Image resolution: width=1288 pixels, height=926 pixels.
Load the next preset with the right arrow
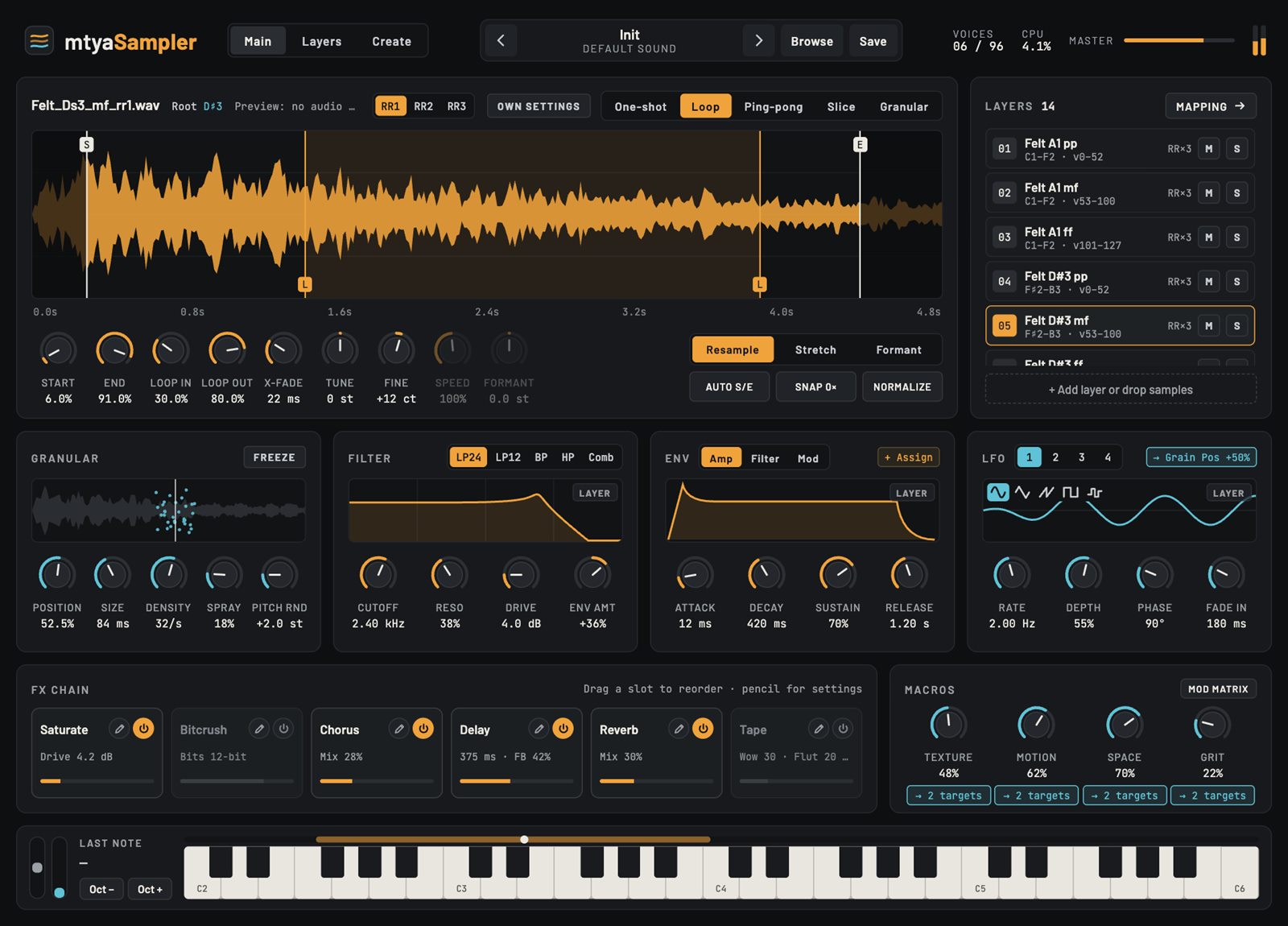coord(758,41)
